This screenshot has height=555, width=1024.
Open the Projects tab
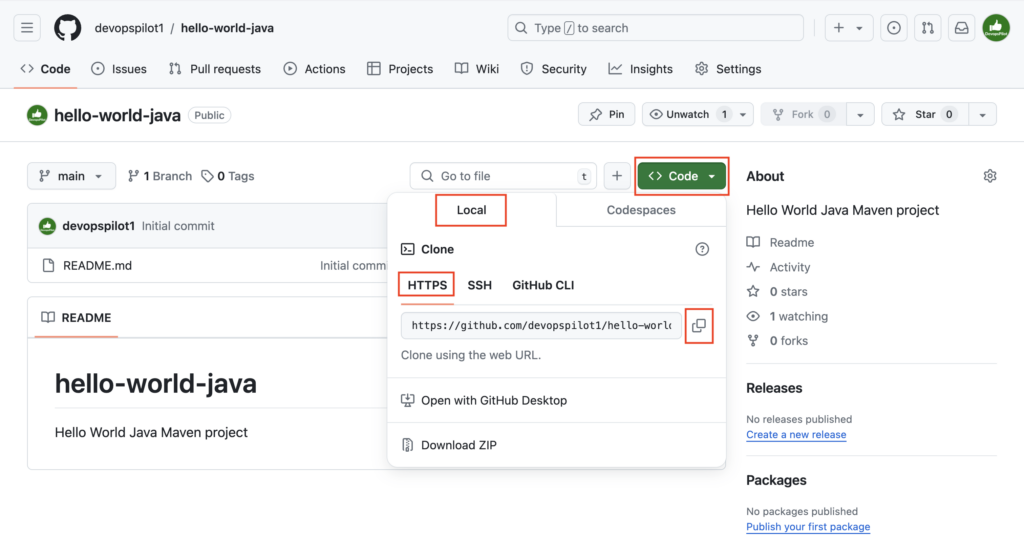[x=400, y=69]
